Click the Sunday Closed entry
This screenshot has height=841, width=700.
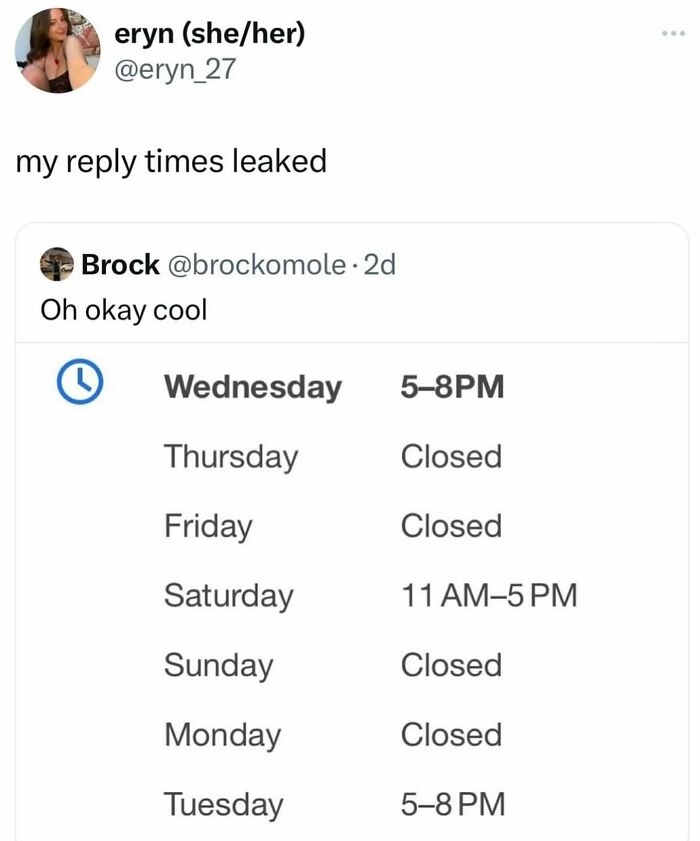[451, 665]
